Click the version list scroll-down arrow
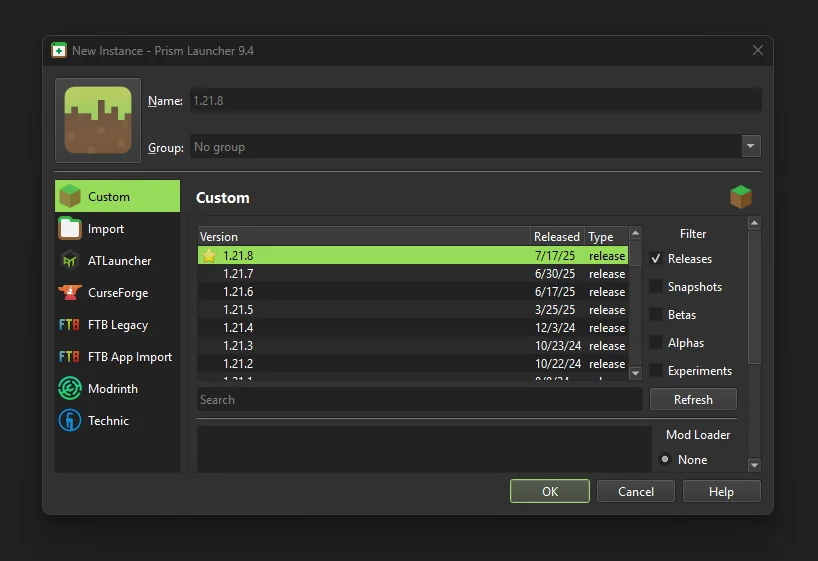The height and width of the screenshot is (561, 818). click(635, 373)
